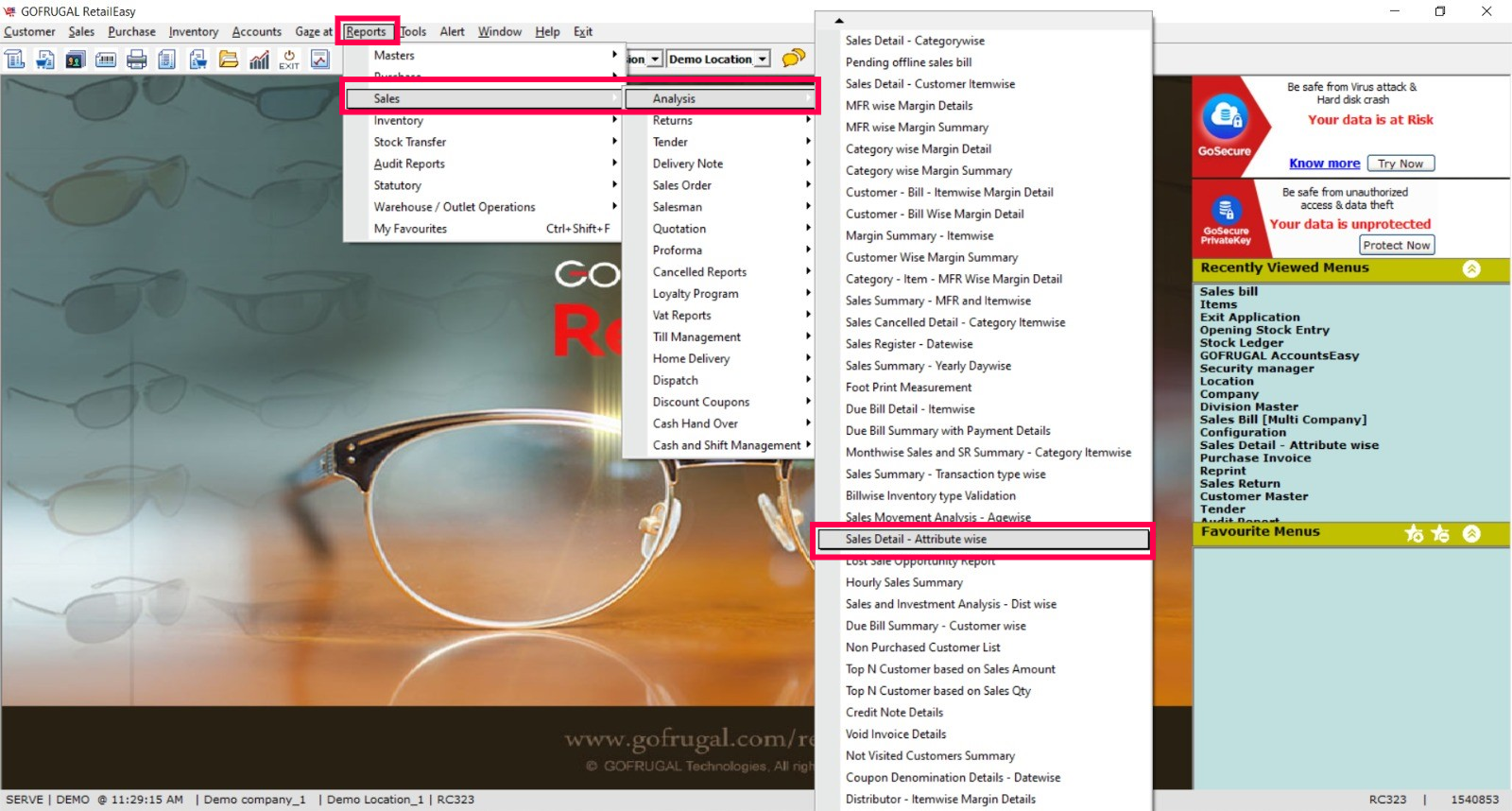Image resolution: width=1512 pixels, height=811 pixels.
Task: Click the Protect Now button
Action: 1397,245
